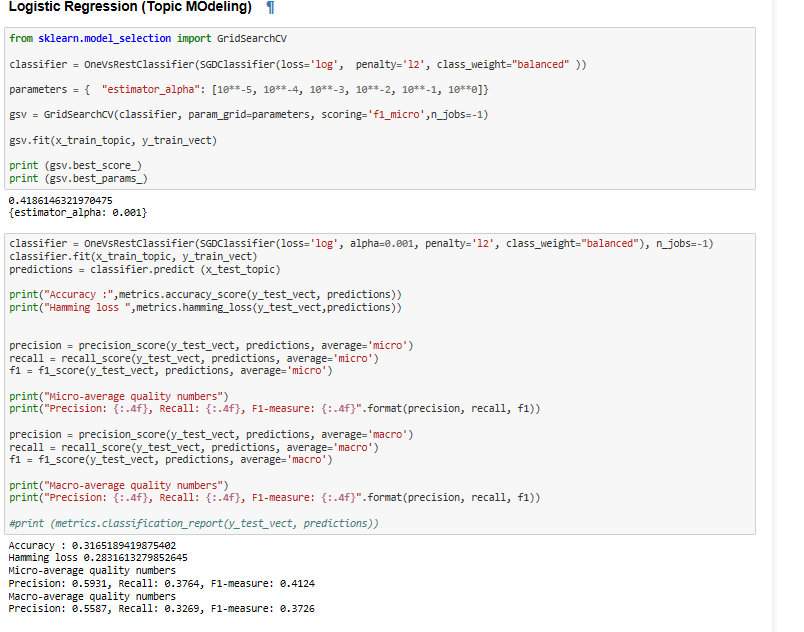Screen dimensions: 804x632
Task: Select the output line 'Precision: 0.5931, Recall: 0.3764...'
Action: [162, 583]
